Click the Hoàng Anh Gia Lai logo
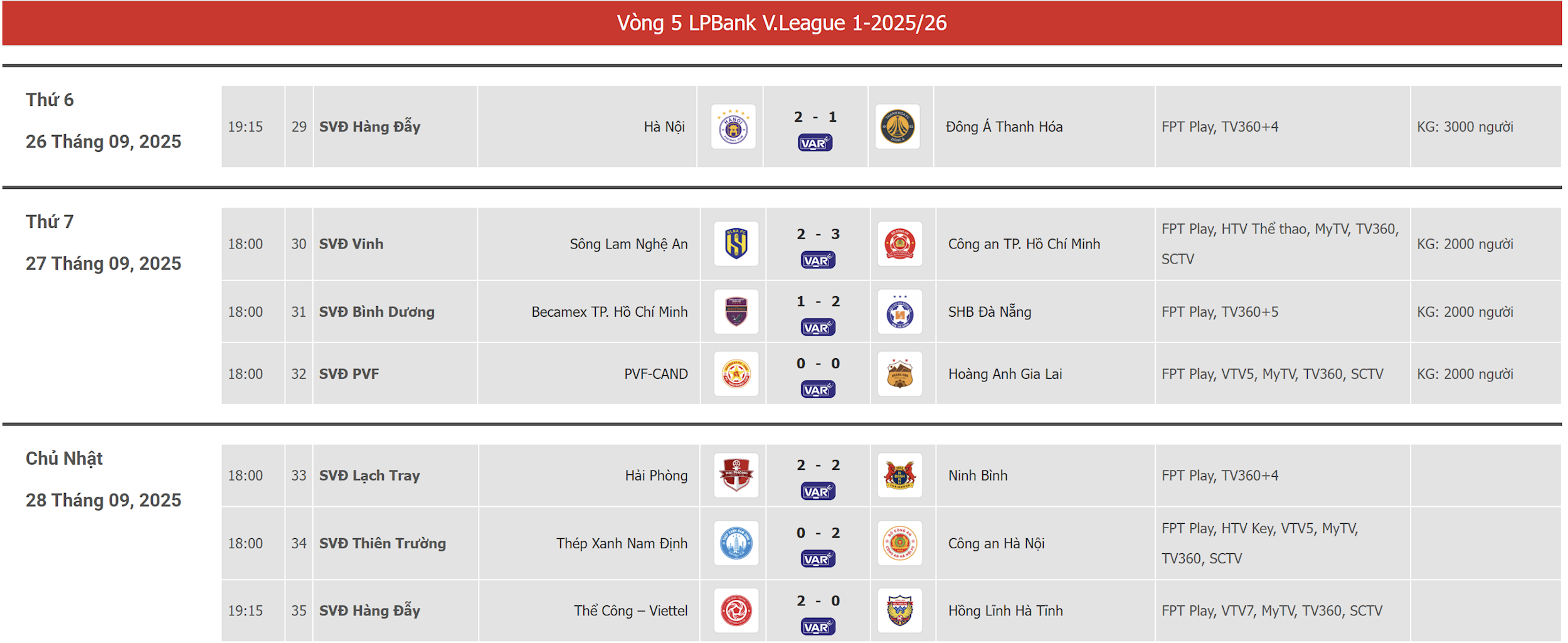This screenshot has height=643, width=1568. click(900, 374)
